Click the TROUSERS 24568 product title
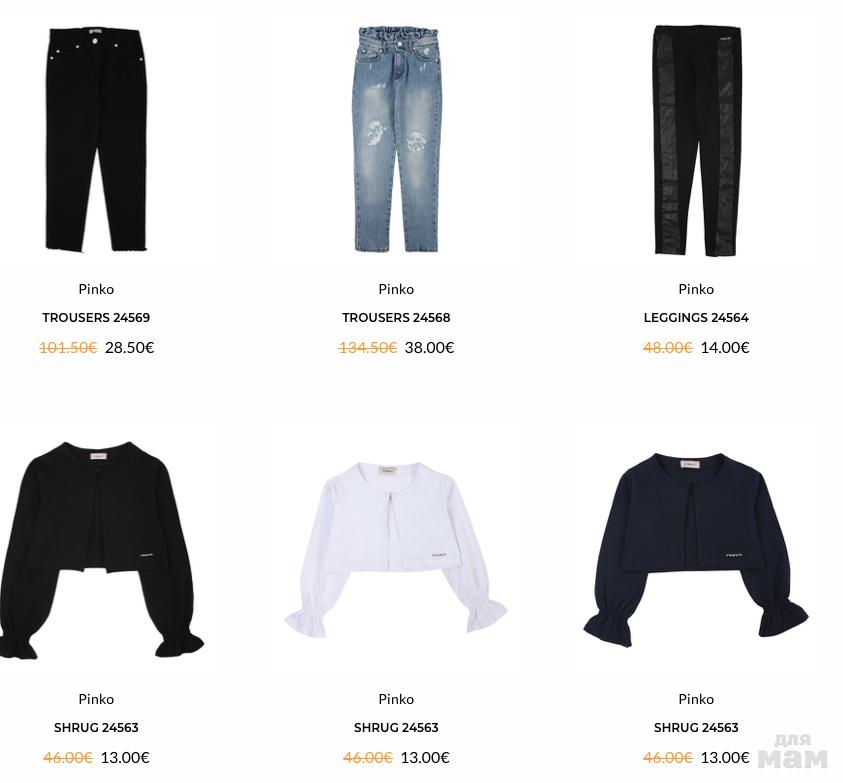This screenshot has width=843, height=783. pos(396,318)
